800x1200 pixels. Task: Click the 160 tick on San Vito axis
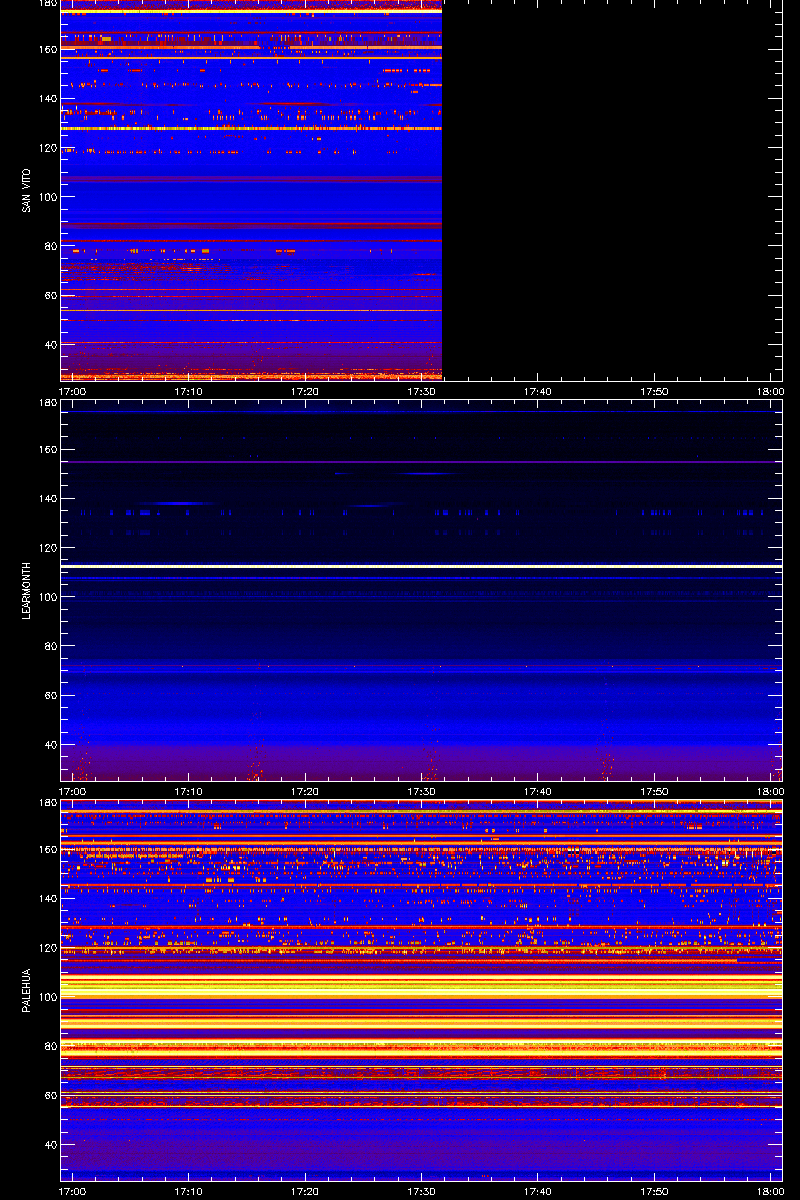pos(47,50)
